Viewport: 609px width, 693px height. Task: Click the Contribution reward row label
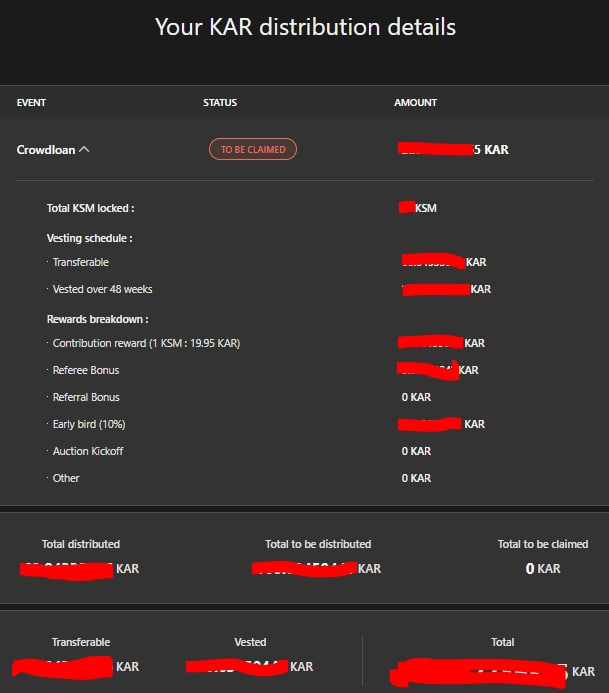pyautogui.click(x=146, y=343)
